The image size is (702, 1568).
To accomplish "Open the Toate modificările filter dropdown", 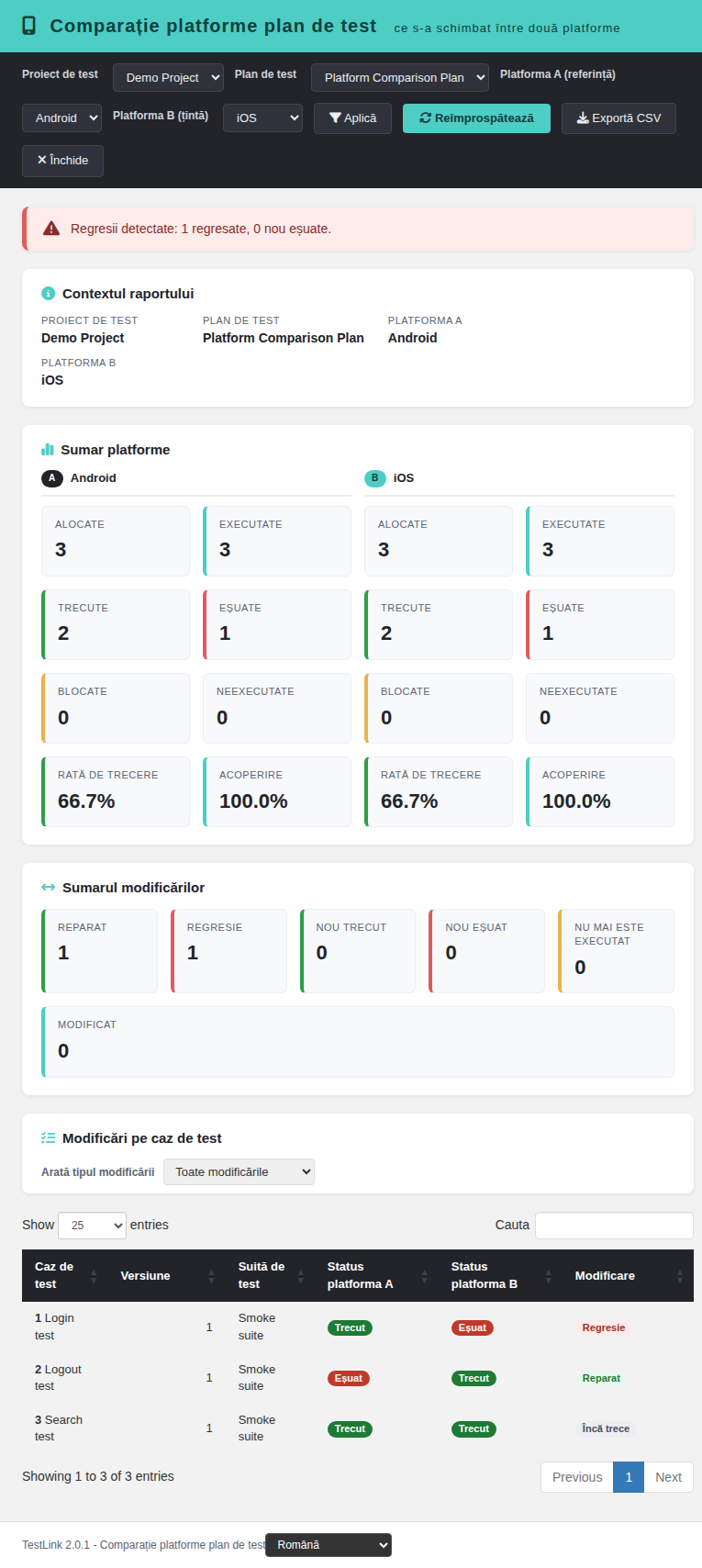I will coord(239,1171).
